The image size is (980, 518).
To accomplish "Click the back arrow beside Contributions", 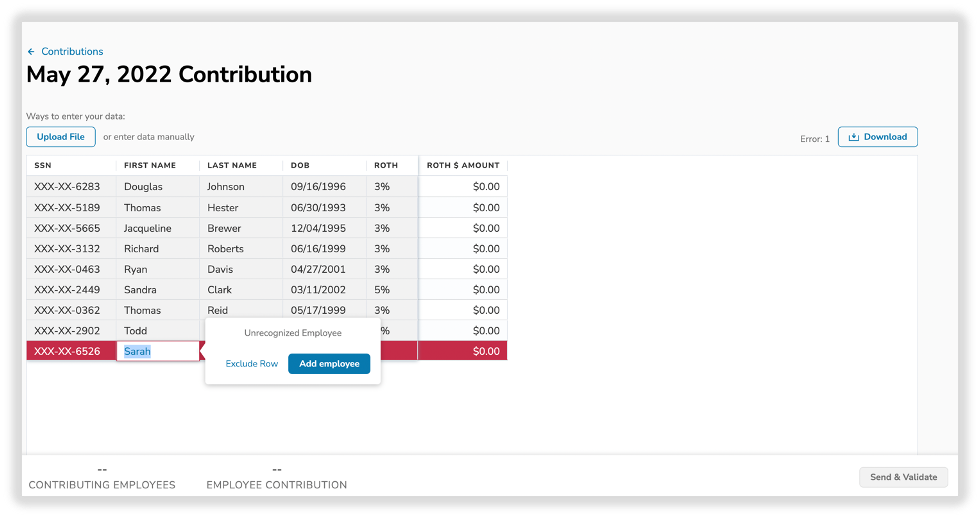I will pos(31,52).
